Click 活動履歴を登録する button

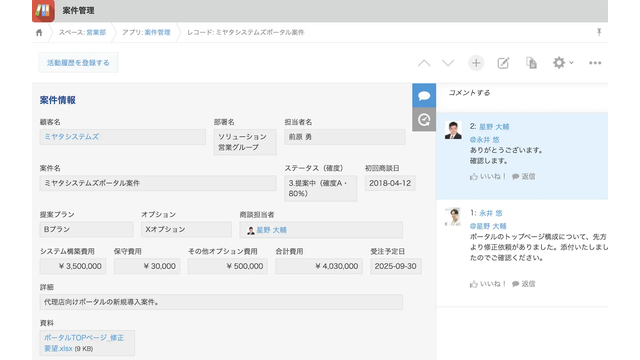[x=78, y=63]
